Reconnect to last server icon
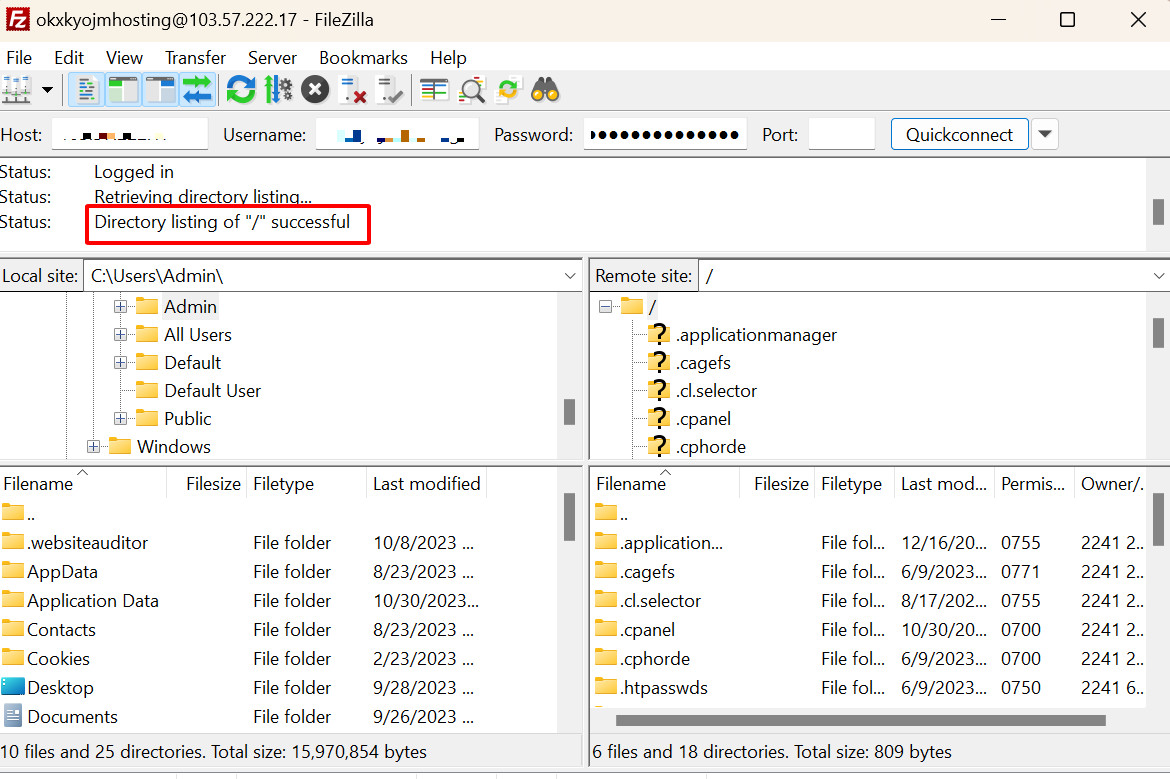 (x=390, y=90)
